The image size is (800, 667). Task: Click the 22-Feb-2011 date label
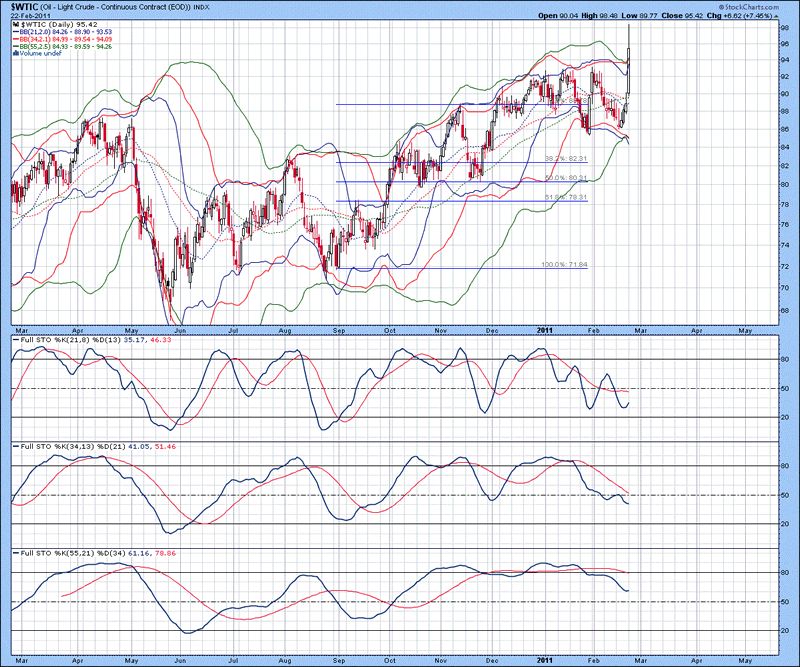(25, 16)
